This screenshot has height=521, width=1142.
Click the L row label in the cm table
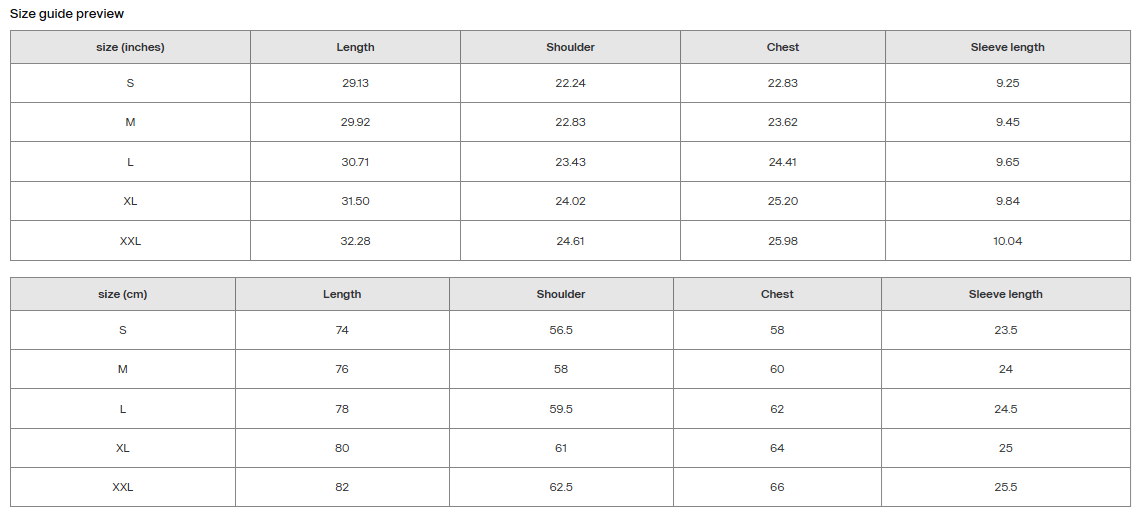123,409
